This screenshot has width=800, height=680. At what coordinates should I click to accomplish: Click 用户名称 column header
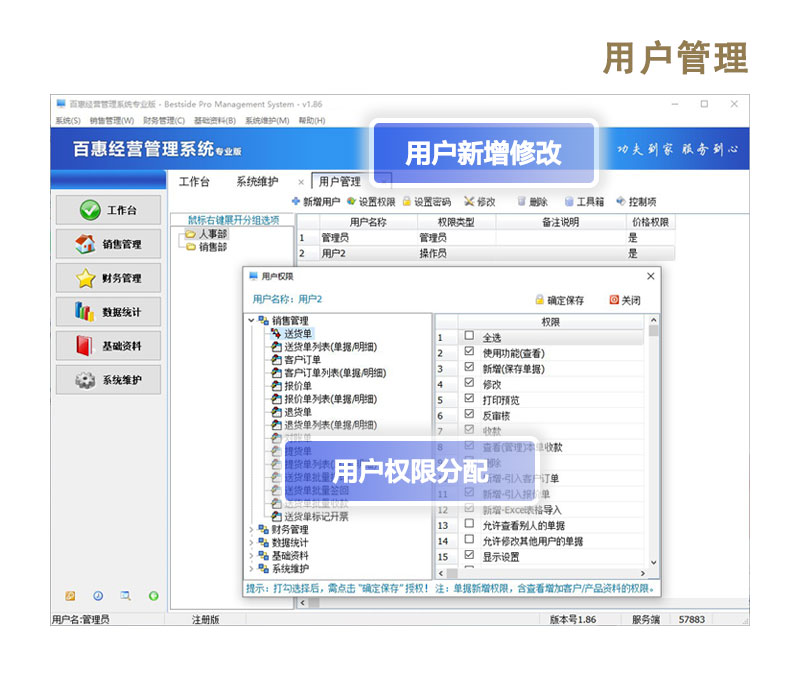coord(368,222)
